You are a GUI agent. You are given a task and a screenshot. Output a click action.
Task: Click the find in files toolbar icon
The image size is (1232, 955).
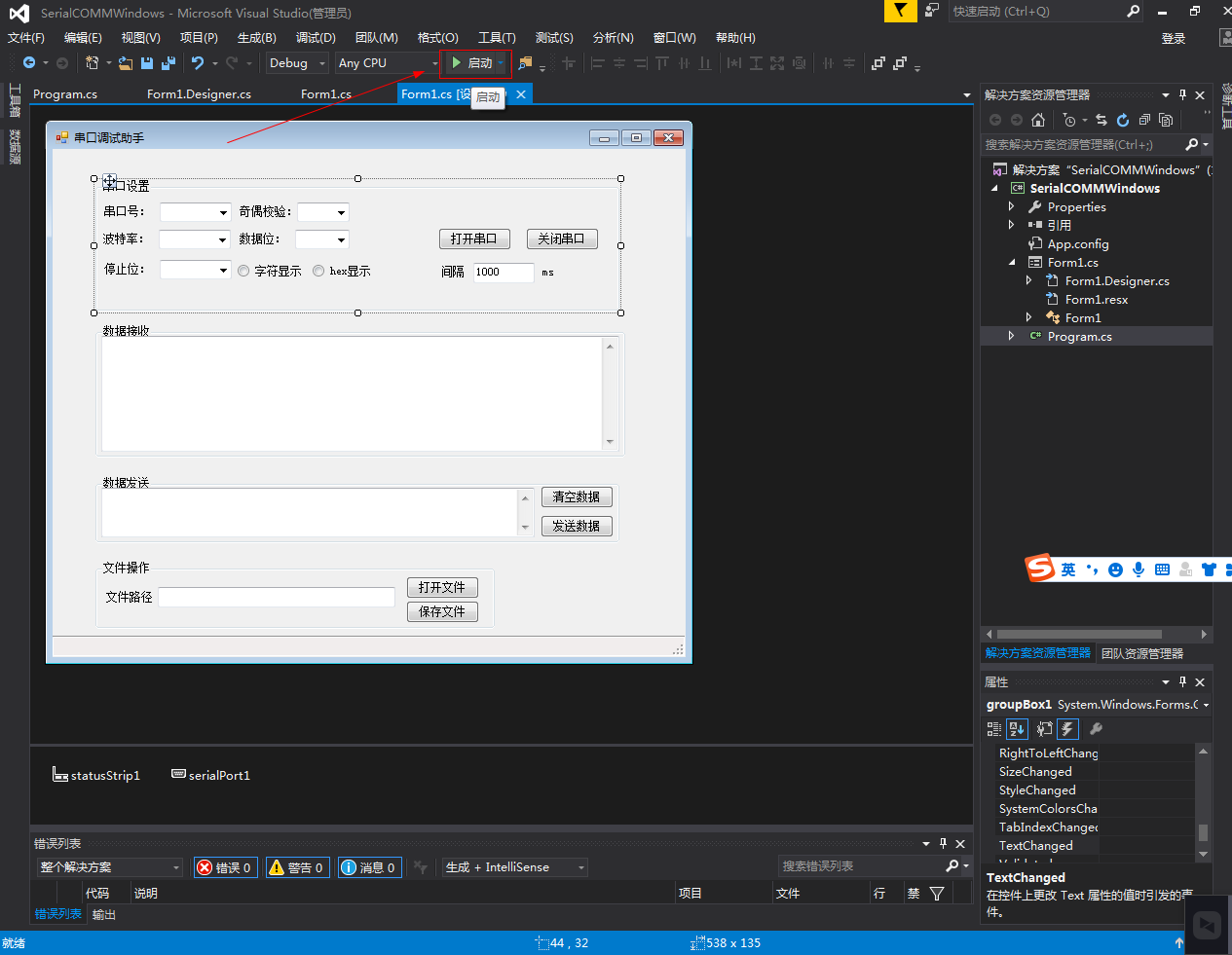[525, 62]
